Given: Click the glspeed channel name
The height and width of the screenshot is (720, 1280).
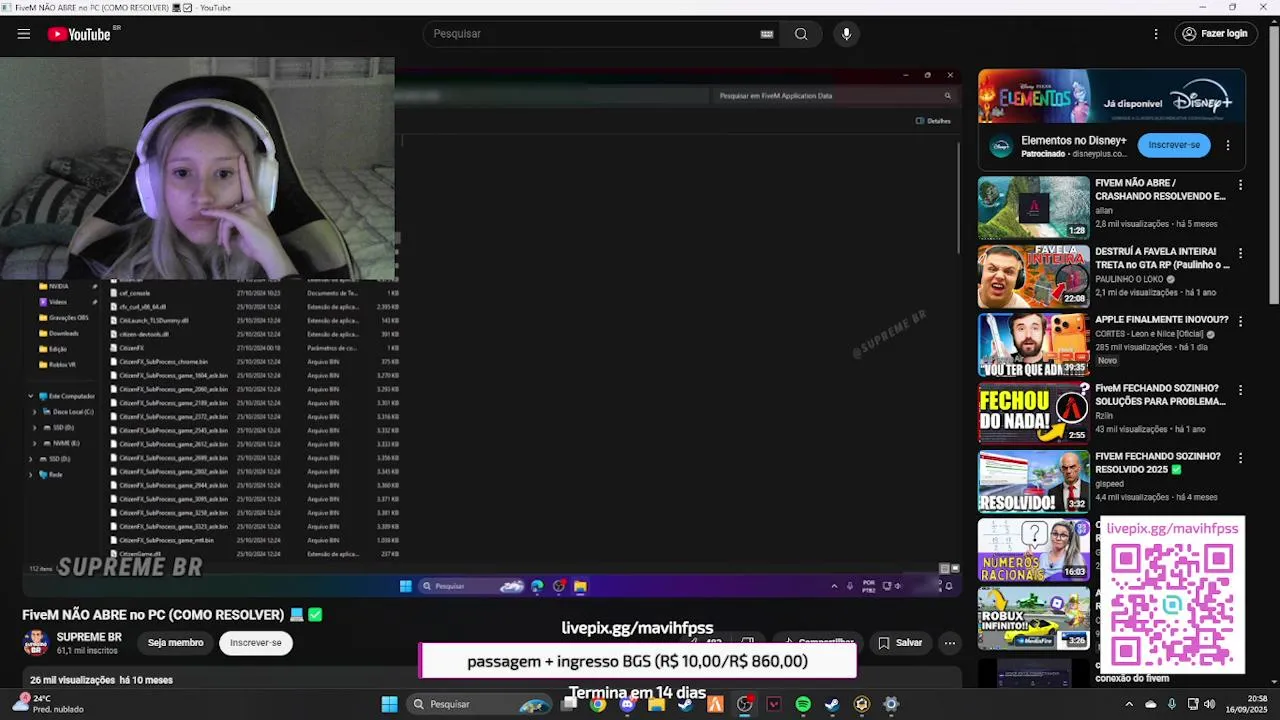Looking at the screenshot, I should pos(1109,484).
